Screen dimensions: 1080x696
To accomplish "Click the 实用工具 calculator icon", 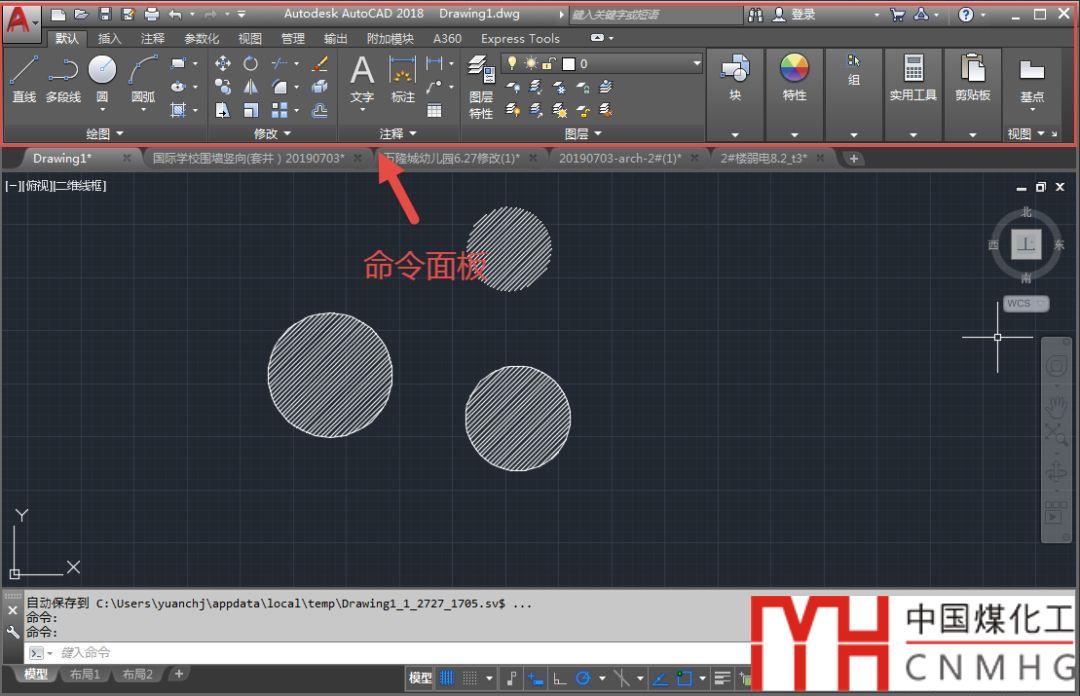I will pos(913,77).
